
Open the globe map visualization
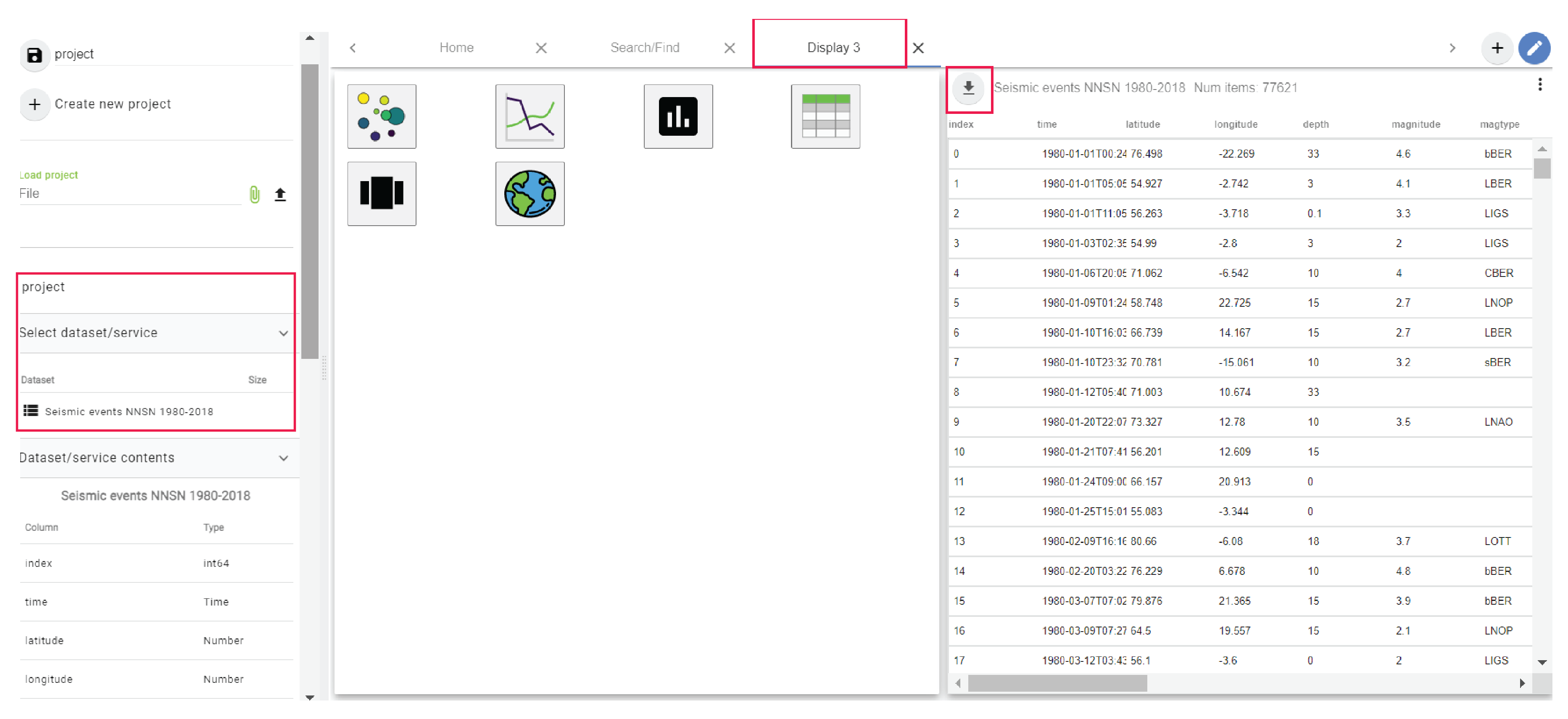click(x=530, y=194)
